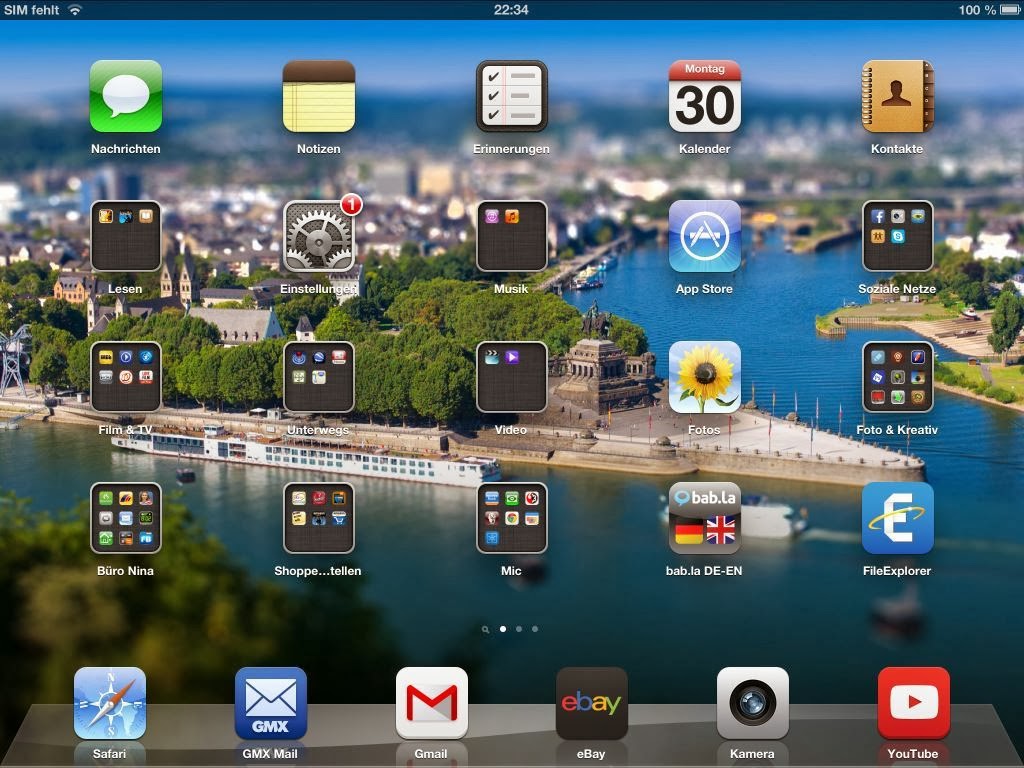Launch Safari from the dock
This screenshot has height=768, width=1024.
tap(110, 703)
